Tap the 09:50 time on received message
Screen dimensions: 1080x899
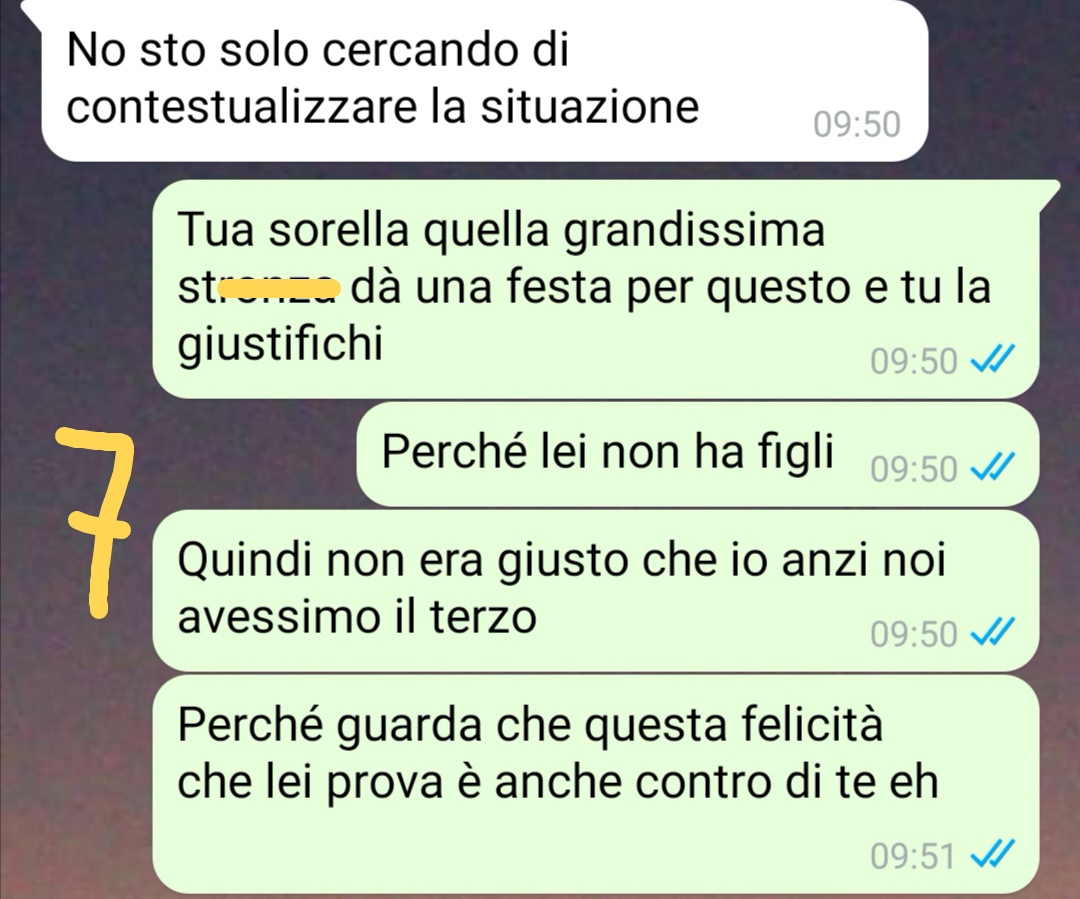(x=856, y=125)
